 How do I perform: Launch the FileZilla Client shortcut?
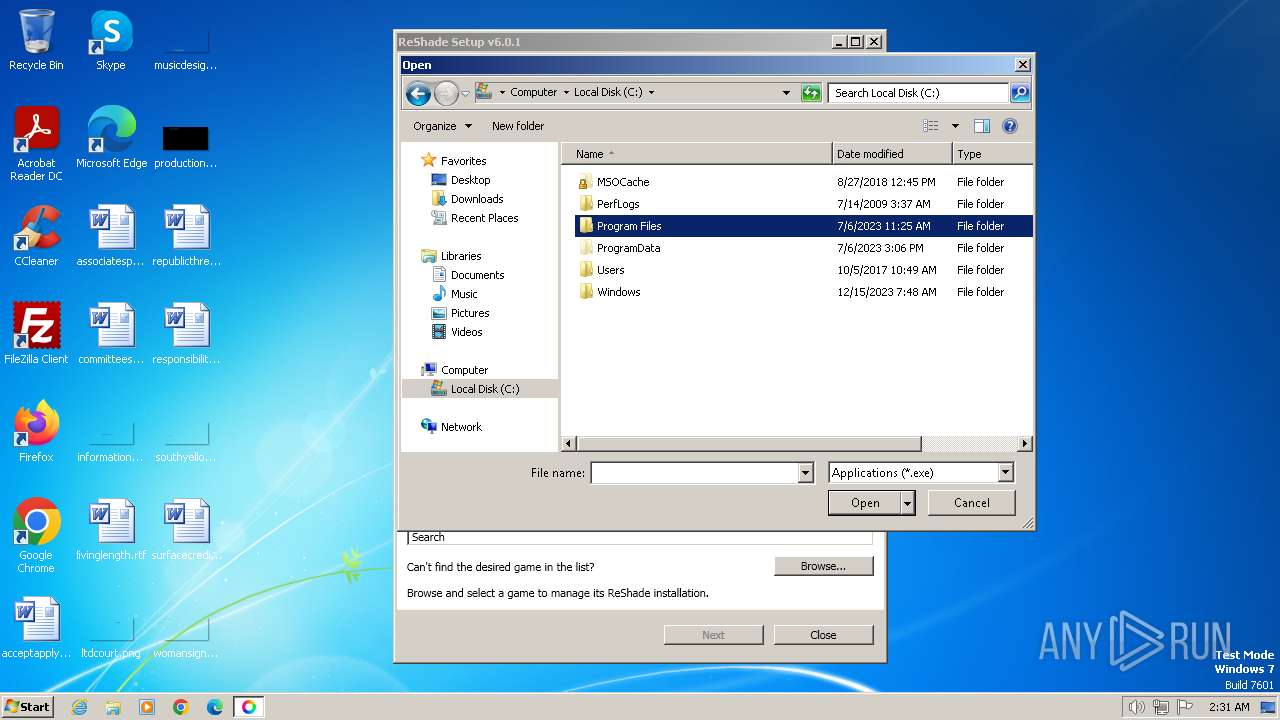click(x=36, y=334)
